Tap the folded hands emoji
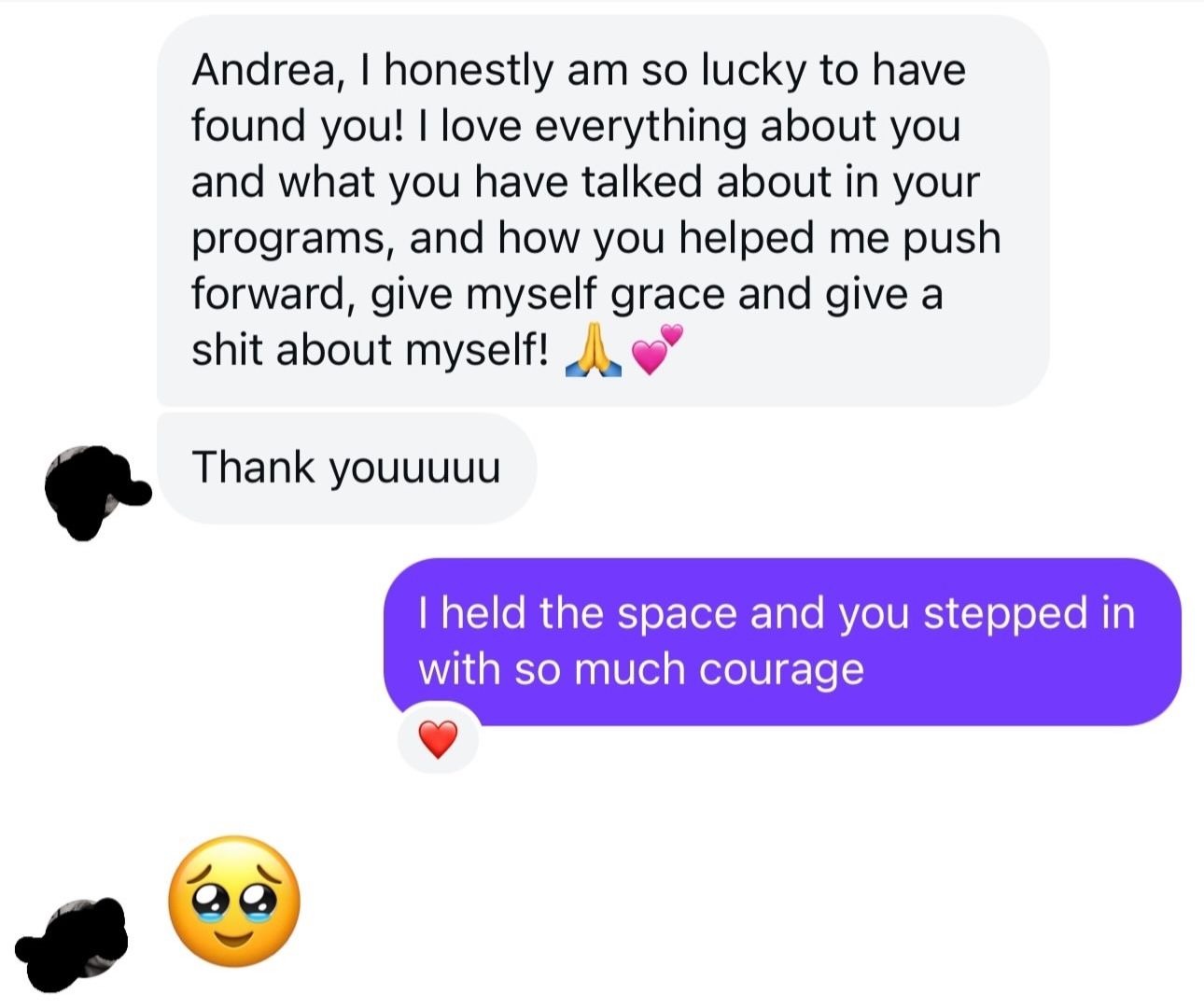1204x1008 pixels. point(593,353)
